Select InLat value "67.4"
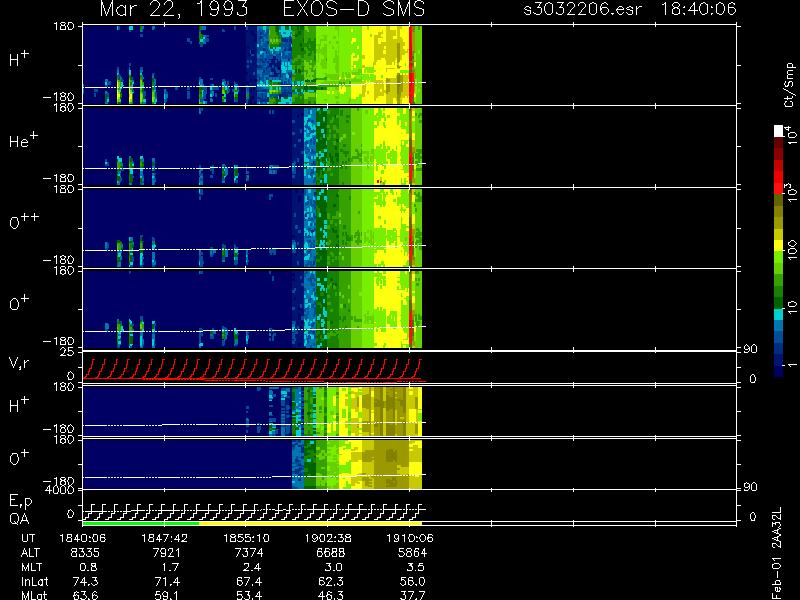Image resolution: width=800 pixels, height=600 pixels. [249, 581]
